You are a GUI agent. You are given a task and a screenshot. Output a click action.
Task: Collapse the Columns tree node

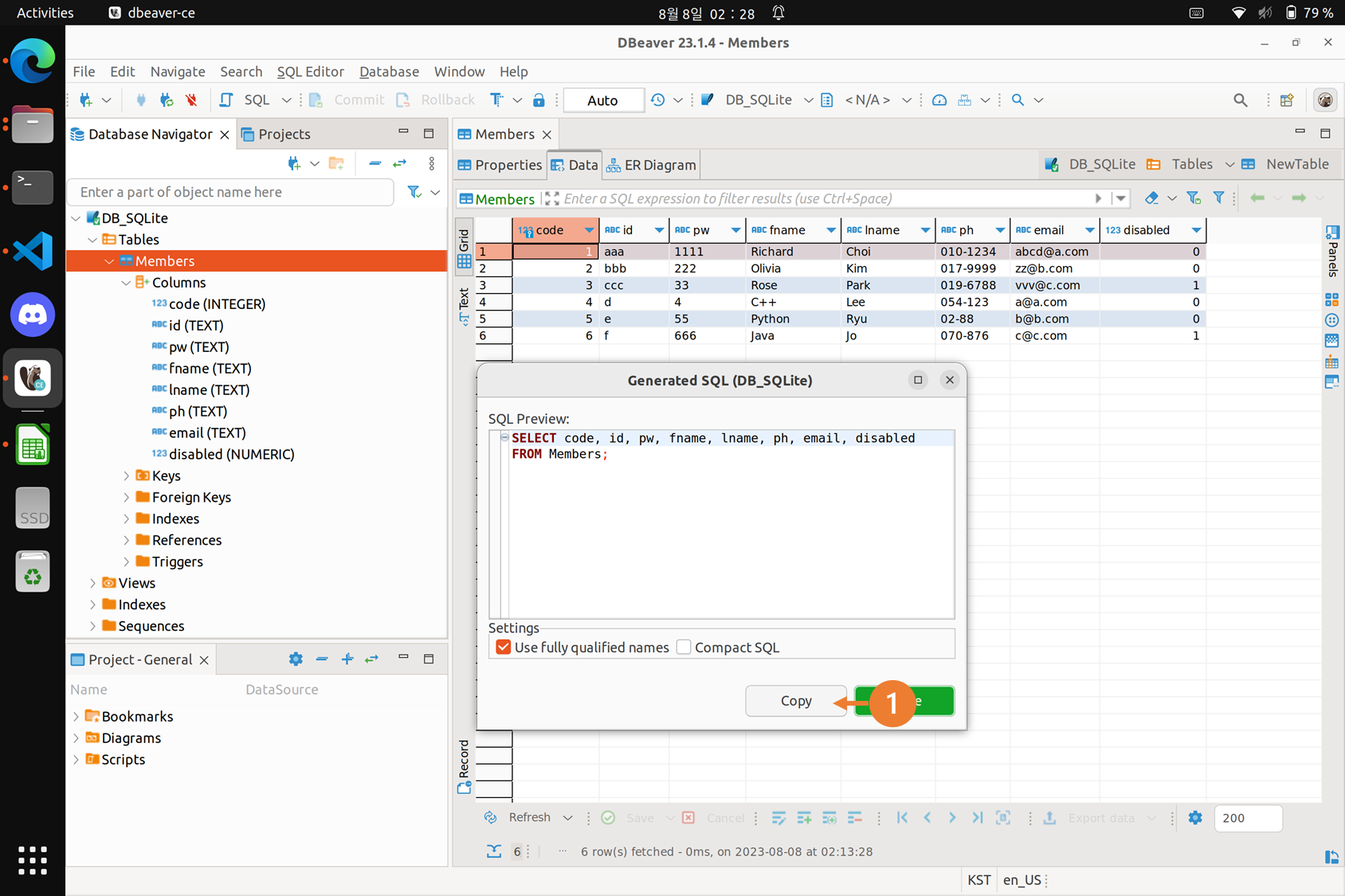[126, 283]
